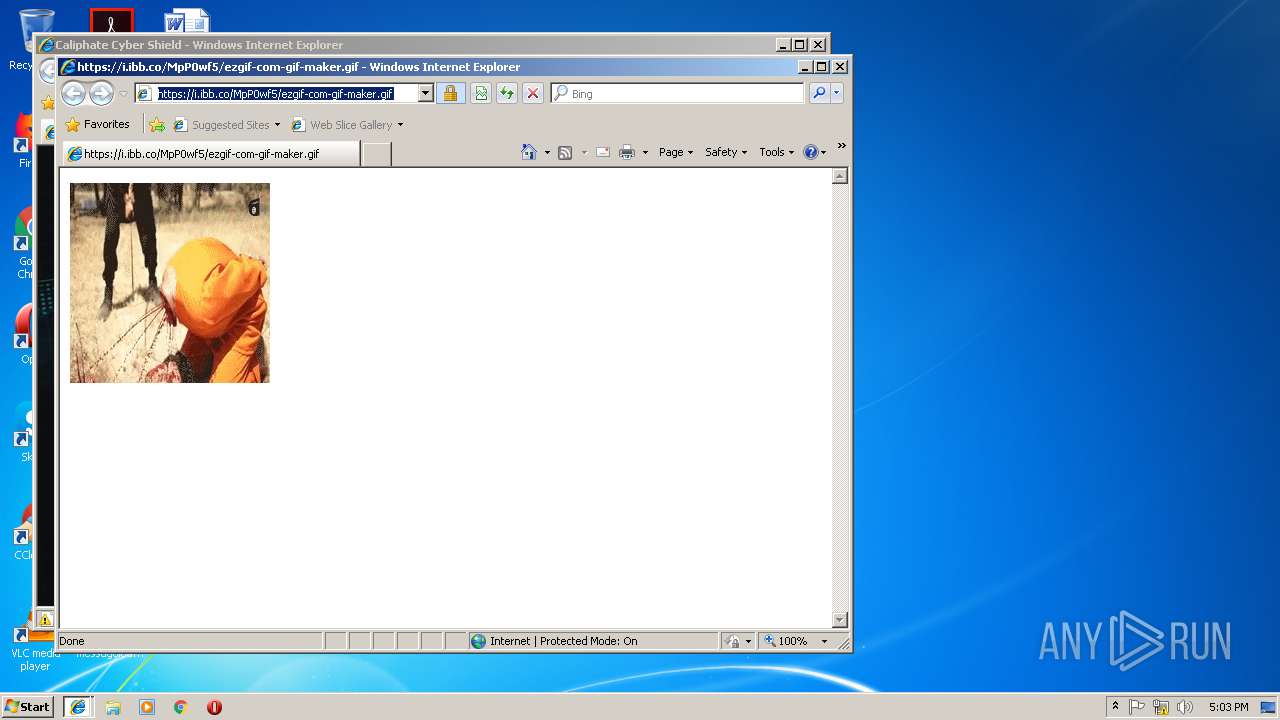The height and width of the screenshot is (720, 1280).
Task: Show hidden system tray icons
Action: coord(1115,707)
